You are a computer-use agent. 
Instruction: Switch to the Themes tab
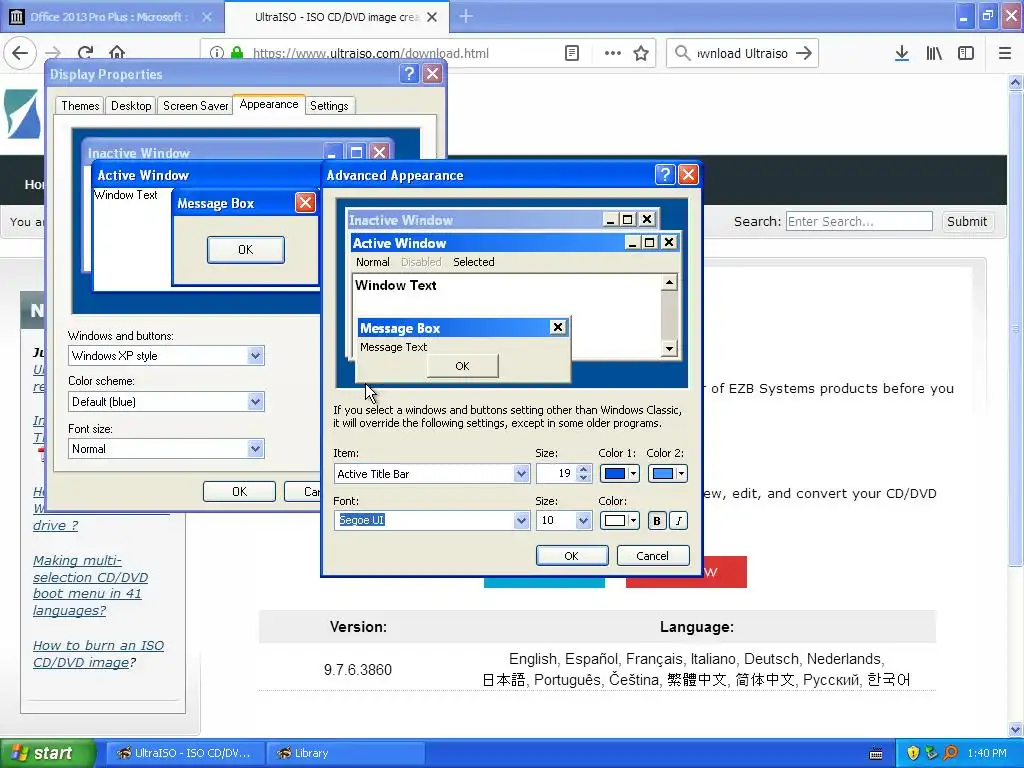(80, 106)
